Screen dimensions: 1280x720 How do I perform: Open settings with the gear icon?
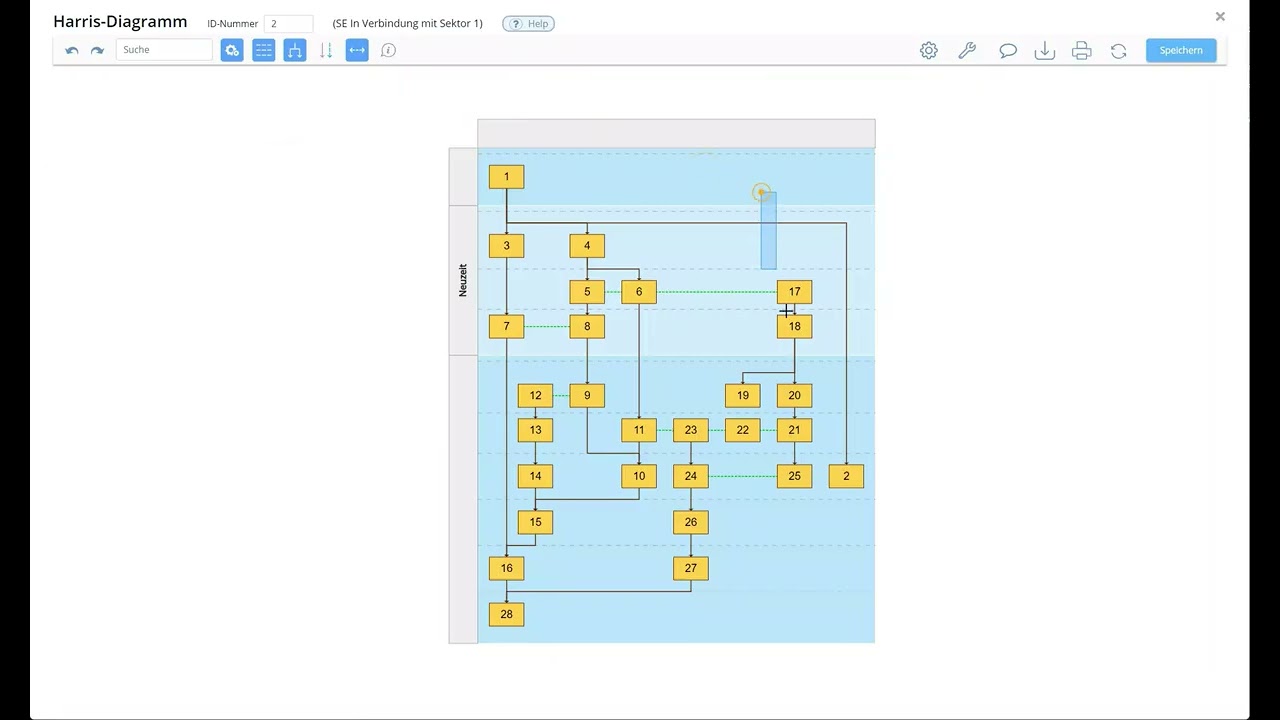(x=929, y=50)
